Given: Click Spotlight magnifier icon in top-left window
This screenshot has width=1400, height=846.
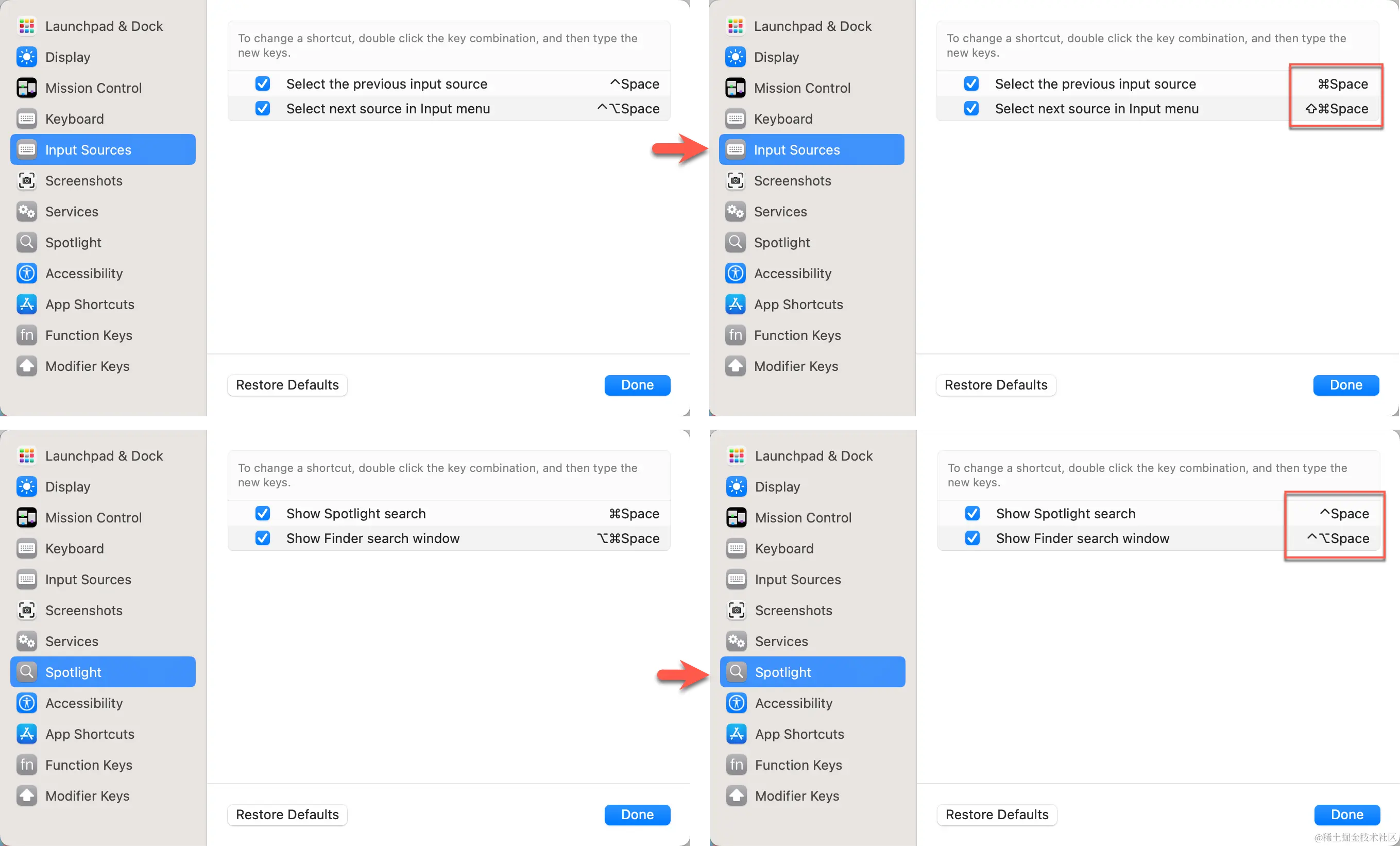Looking at the screenshot, I should pos(27,243).
